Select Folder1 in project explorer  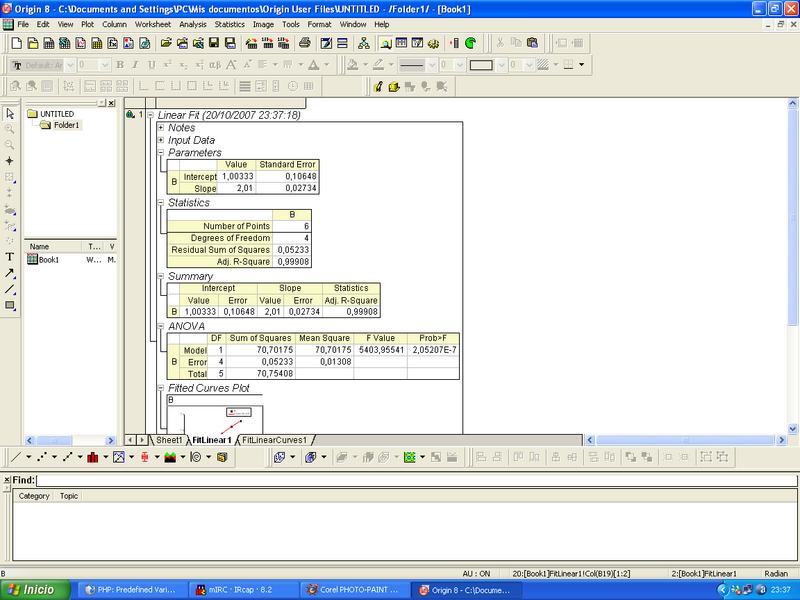(x=66, y=125)
